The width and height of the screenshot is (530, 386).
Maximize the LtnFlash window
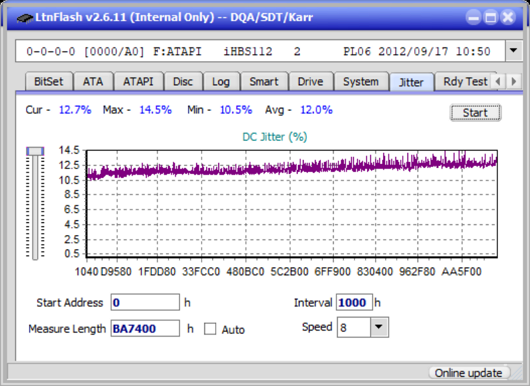(491, 17)
